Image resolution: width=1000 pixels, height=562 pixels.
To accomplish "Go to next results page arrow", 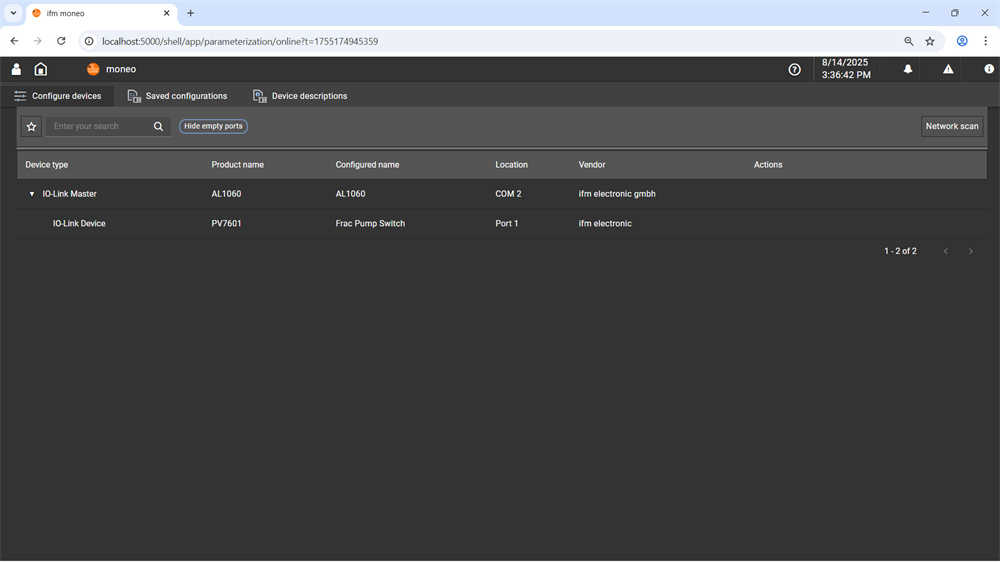I will [971, 251].
